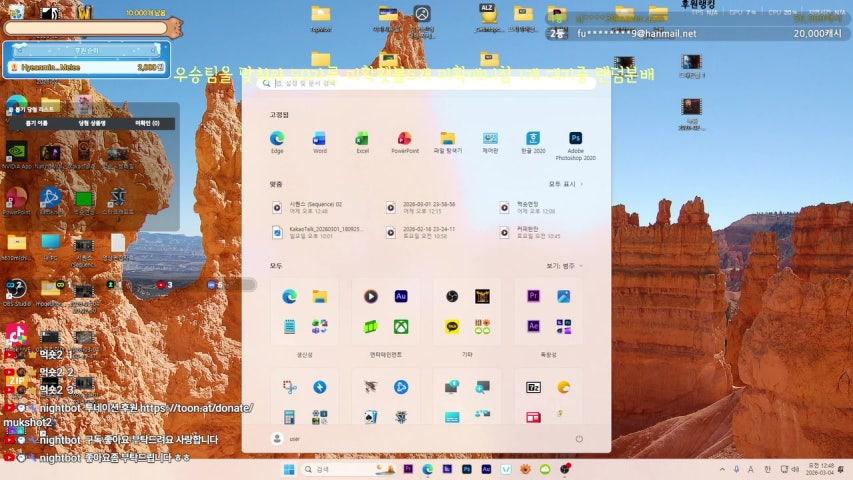Open File Explorer in pinned apps
853x480 pixels.
448,142
